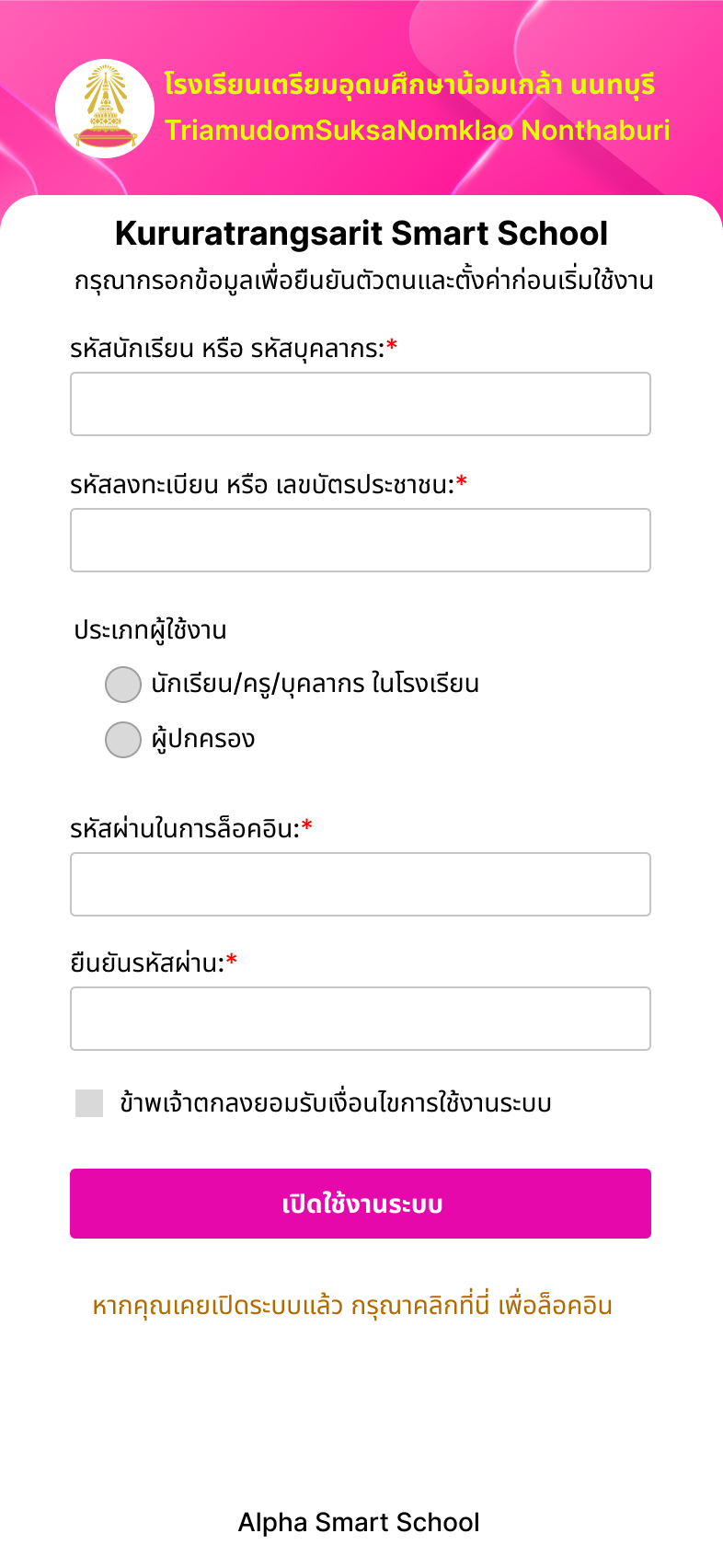Image resolution: width=723 pixels, height=1568 pixels.
Task: Focus the ยืนยันรหัสผ่าน confirm password field
Action: [x=361, y=1019]
